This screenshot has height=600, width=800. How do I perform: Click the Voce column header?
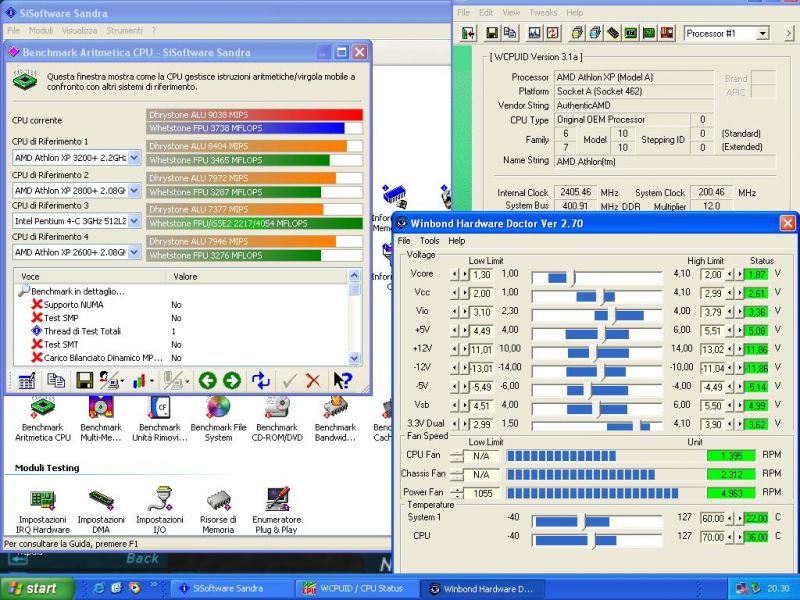pos(90,277)
